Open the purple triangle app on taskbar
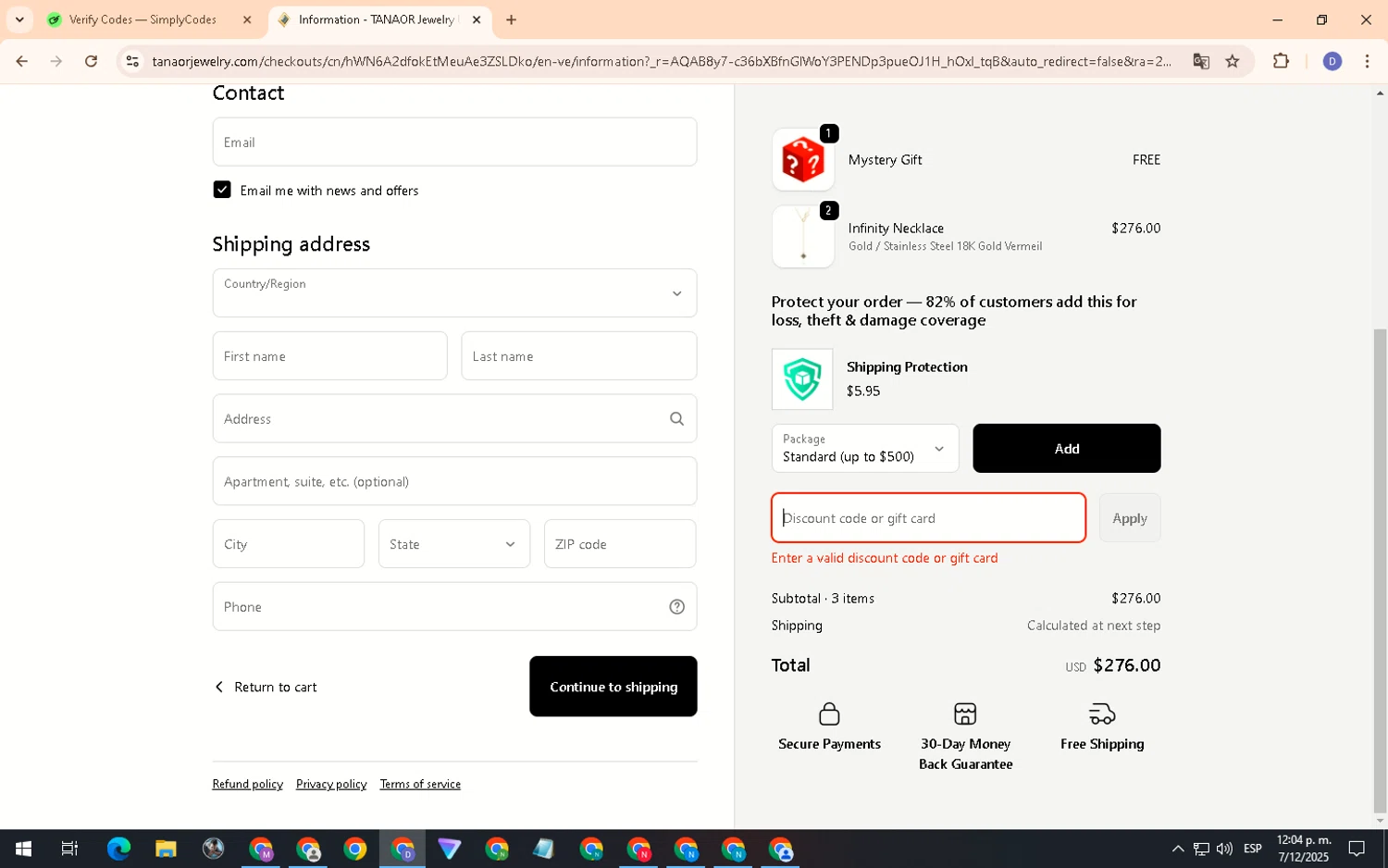The image size is (1388, 868). pos(450,849)
